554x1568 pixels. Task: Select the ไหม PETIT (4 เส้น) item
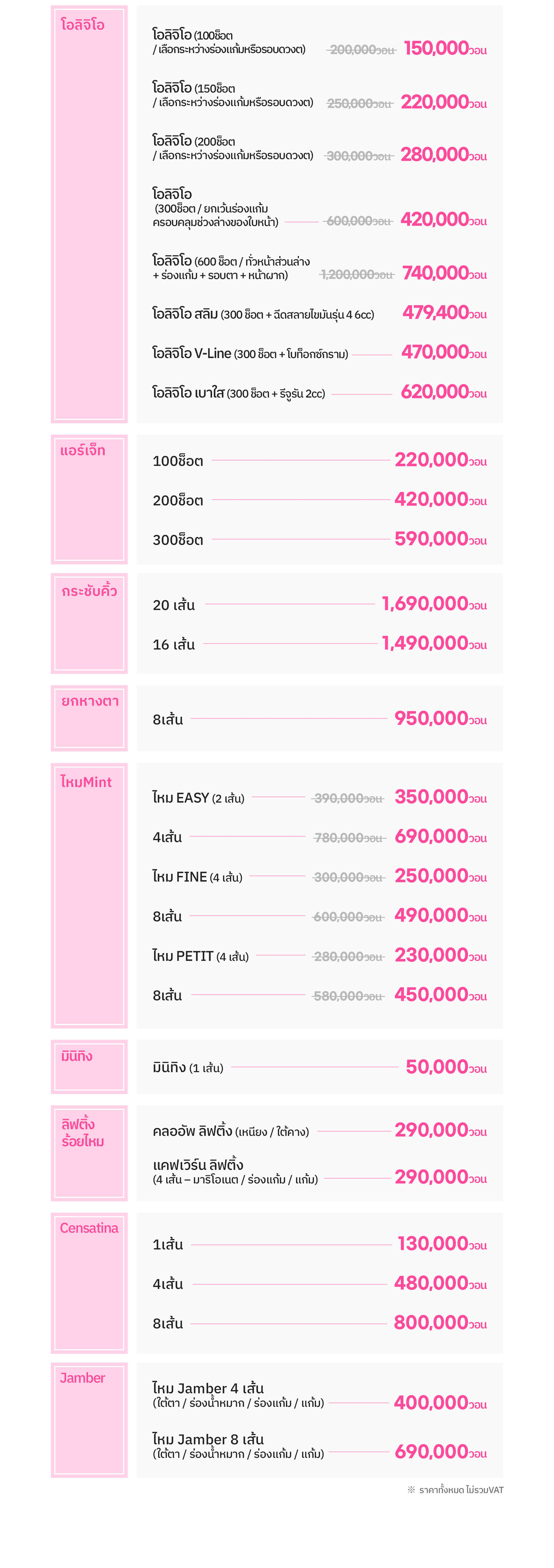click(x=201, y=956)
